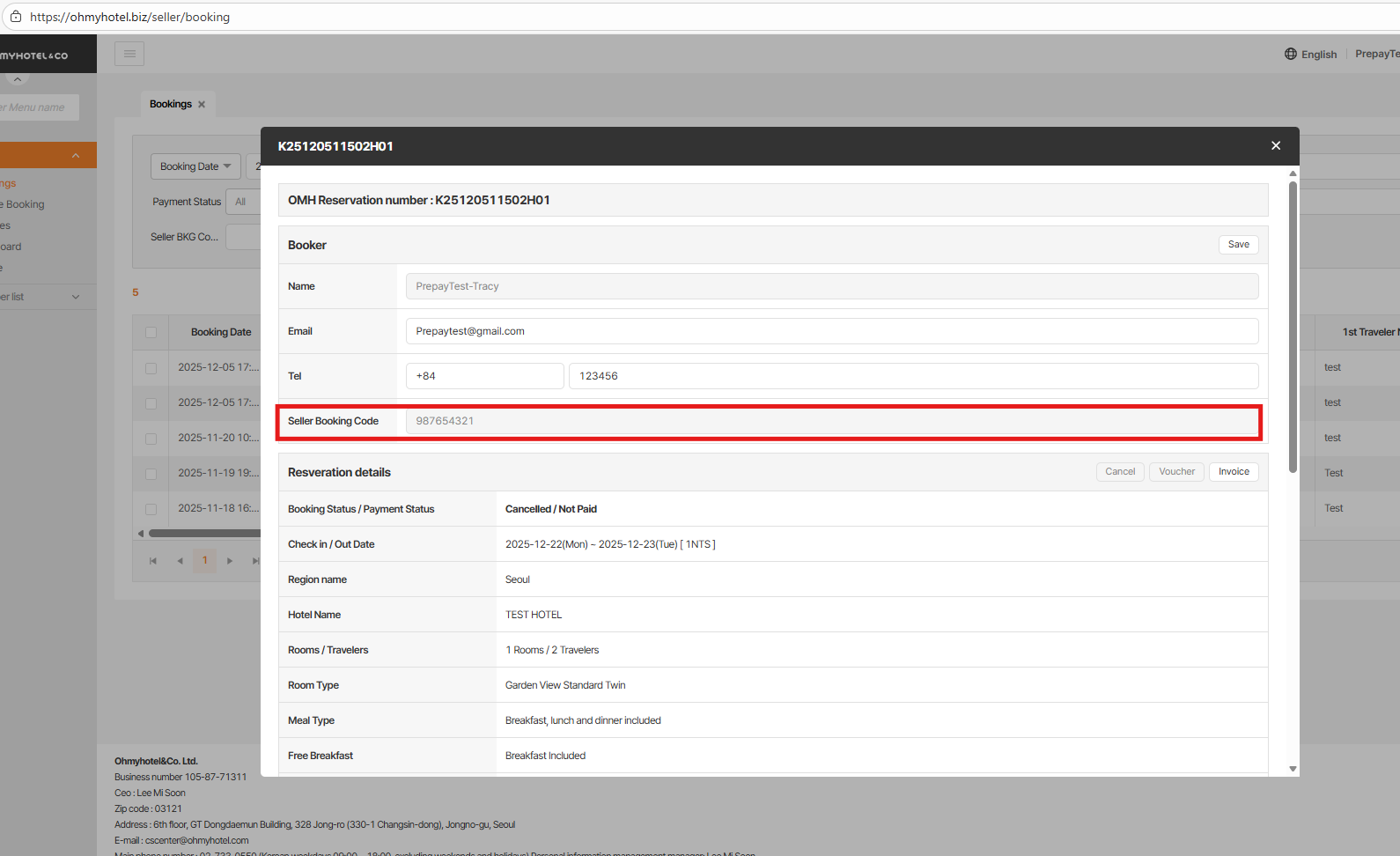This screenshot has width=1400, height=856.
Task: Open the Booking Date filter dropdown
Action: point(195,166)
